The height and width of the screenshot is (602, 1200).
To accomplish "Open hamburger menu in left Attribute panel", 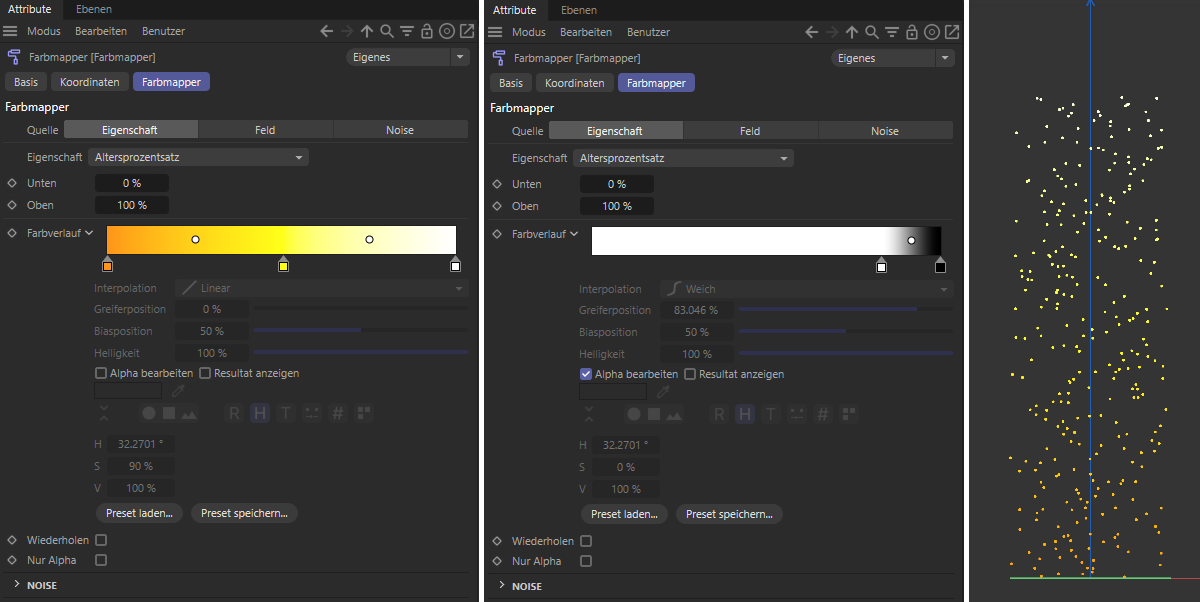I will coord(11,32).
